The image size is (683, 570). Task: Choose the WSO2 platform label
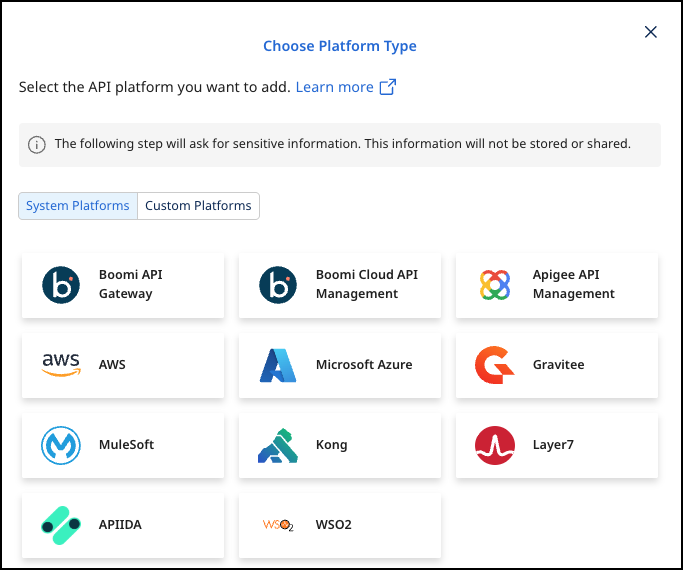tap(334, 525)
